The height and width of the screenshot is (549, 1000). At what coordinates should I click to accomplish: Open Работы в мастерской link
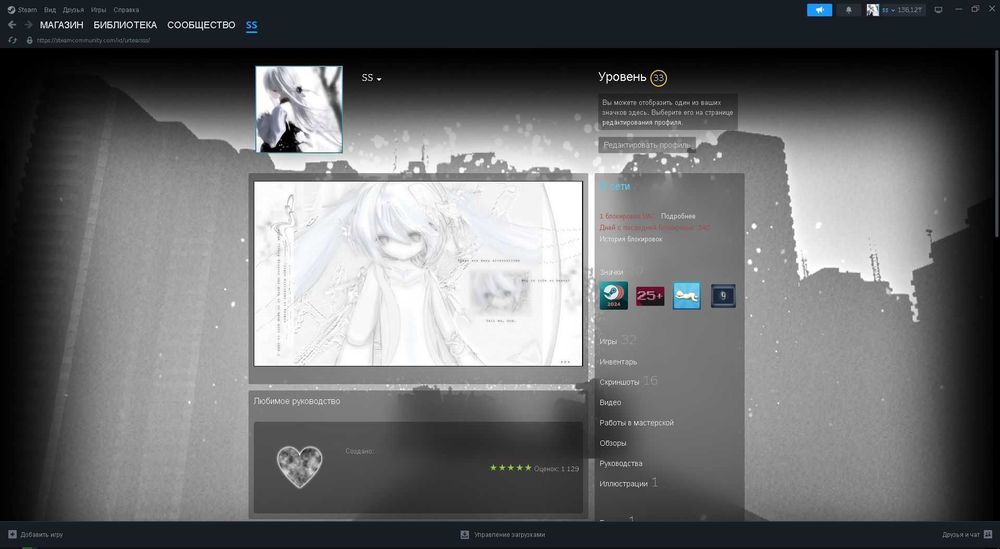coord(636,423)
